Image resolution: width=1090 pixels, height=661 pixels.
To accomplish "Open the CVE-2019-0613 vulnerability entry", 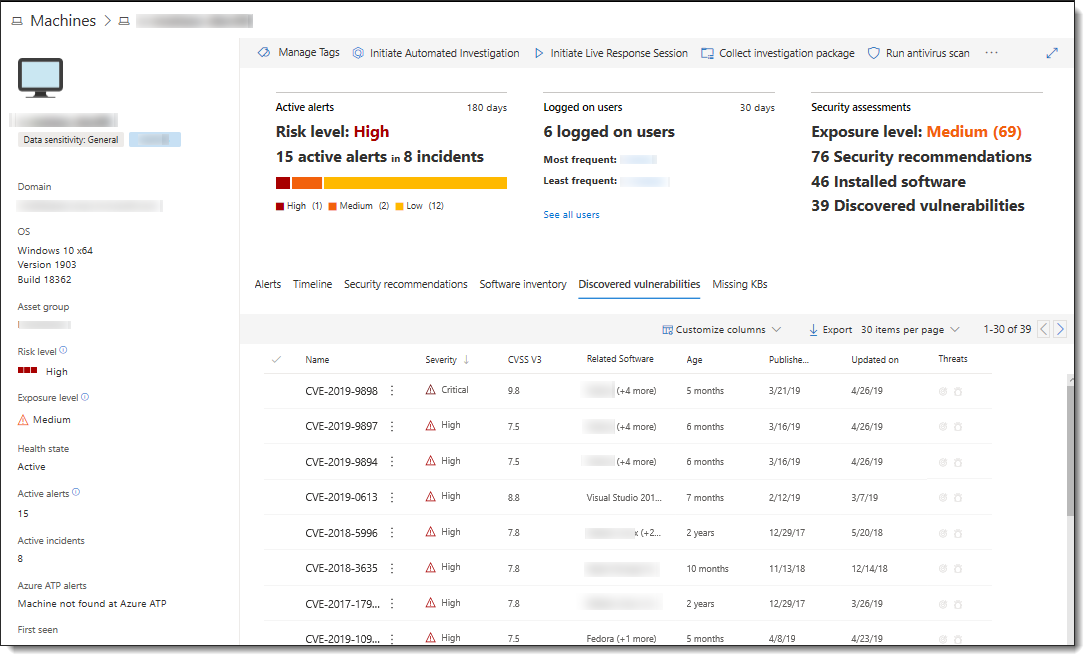I will 341,497.
